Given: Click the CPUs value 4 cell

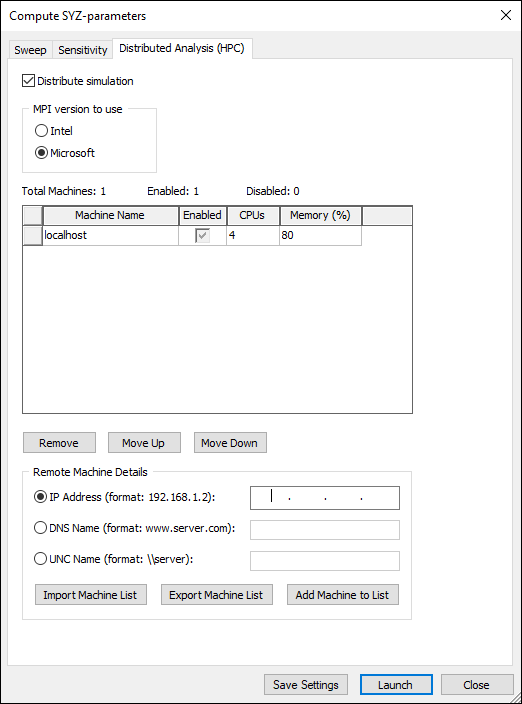Looking at the screenshot, I should click(253, 235).
